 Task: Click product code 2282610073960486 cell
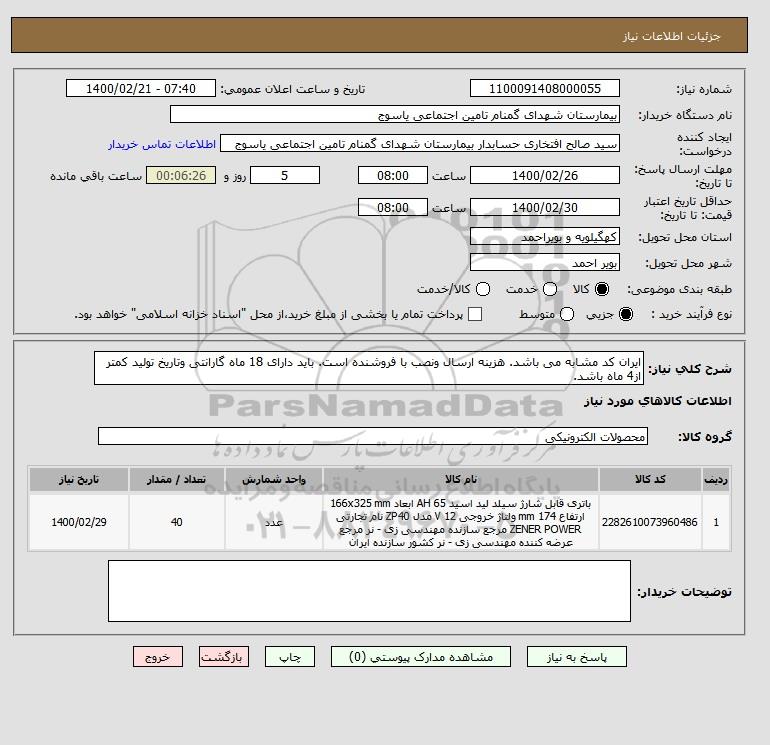tap(650, 522)
